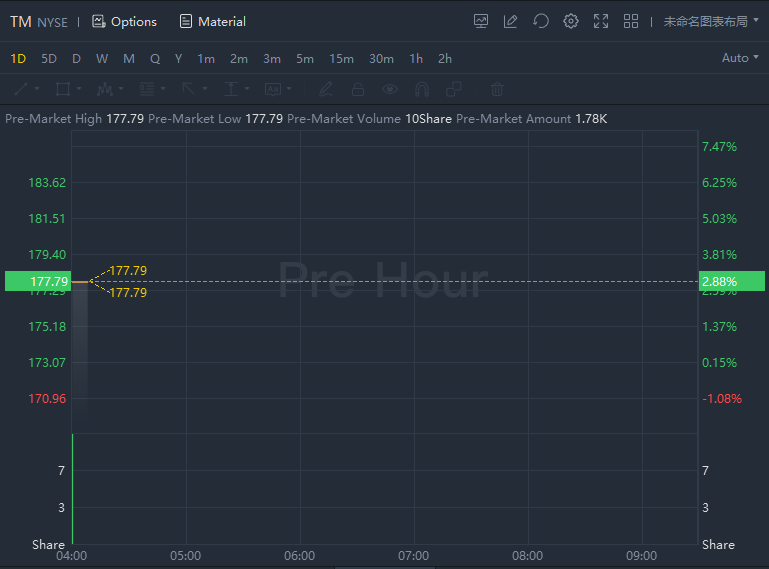Toggle fullscreen chart mode
The height and width of the screenshot is (569, 769).
601,21
